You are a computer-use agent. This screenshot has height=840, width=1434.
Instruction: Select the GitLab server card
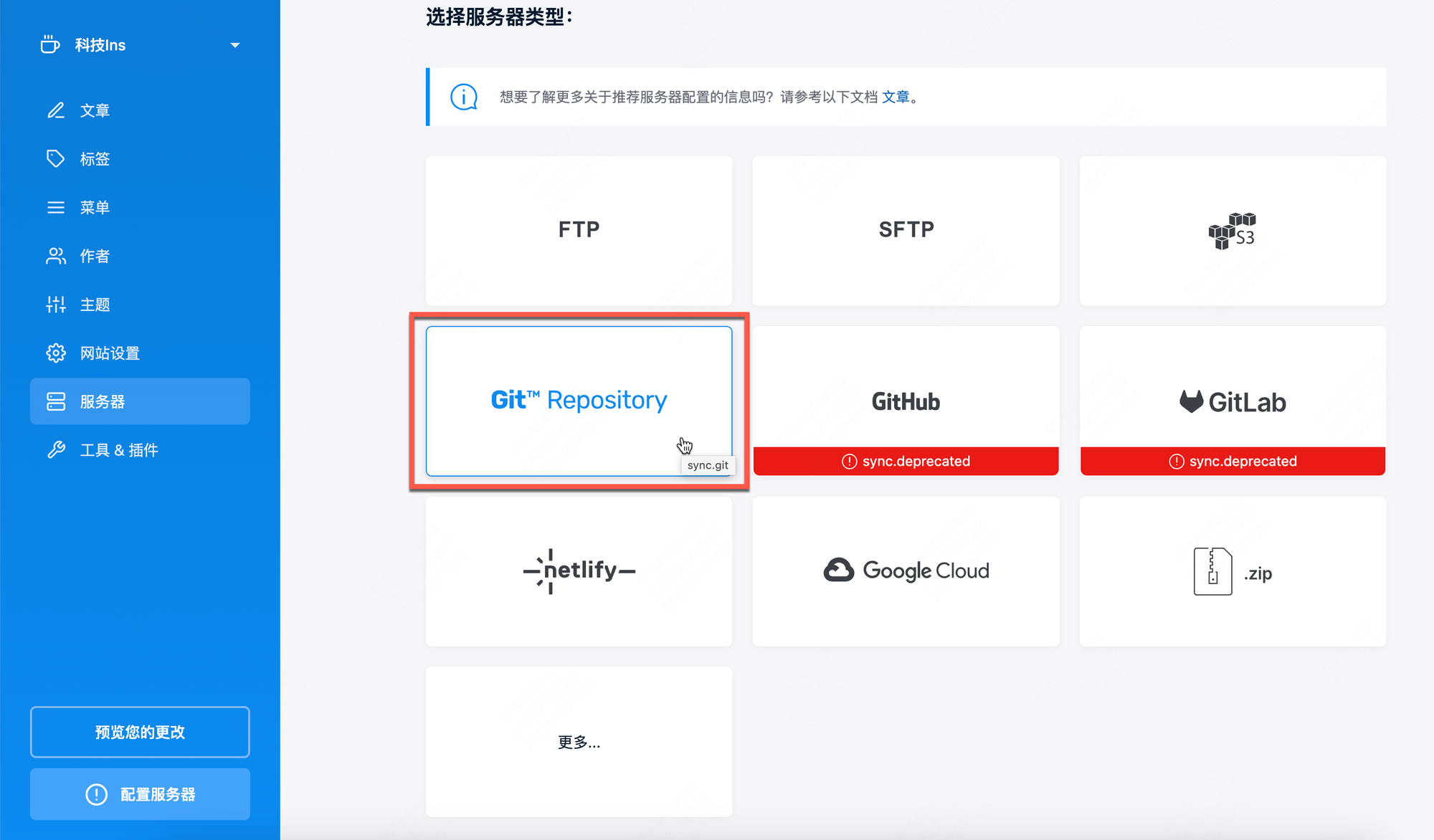coord(1233,401)
